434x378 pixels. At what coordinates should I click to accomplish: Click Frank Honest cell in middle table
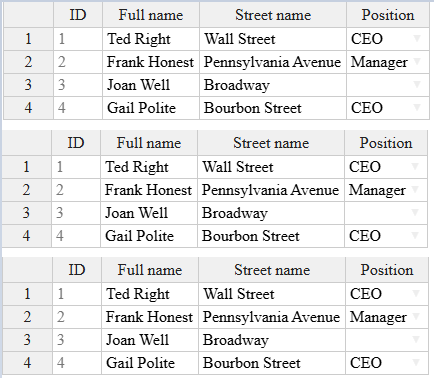149,190
